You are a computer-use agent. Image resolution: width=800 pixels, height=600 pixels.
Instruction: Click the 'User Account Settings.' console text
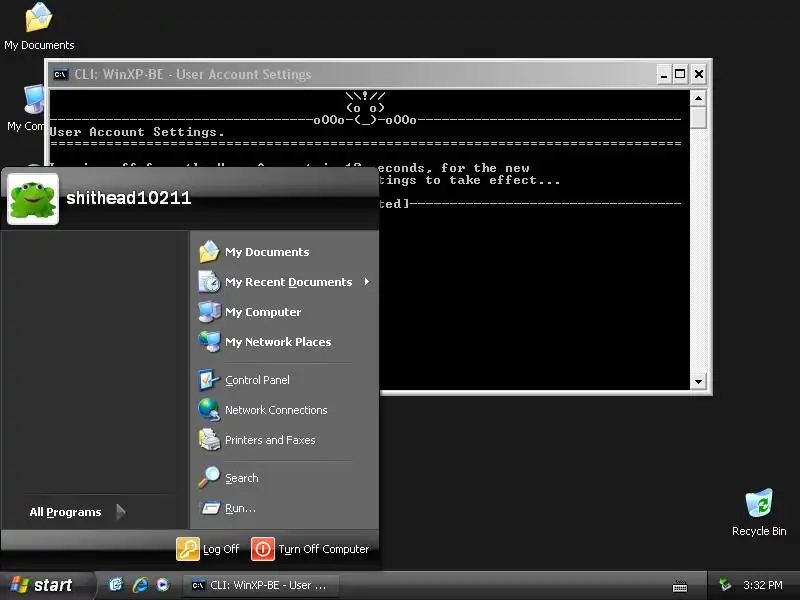coord(137,132)
